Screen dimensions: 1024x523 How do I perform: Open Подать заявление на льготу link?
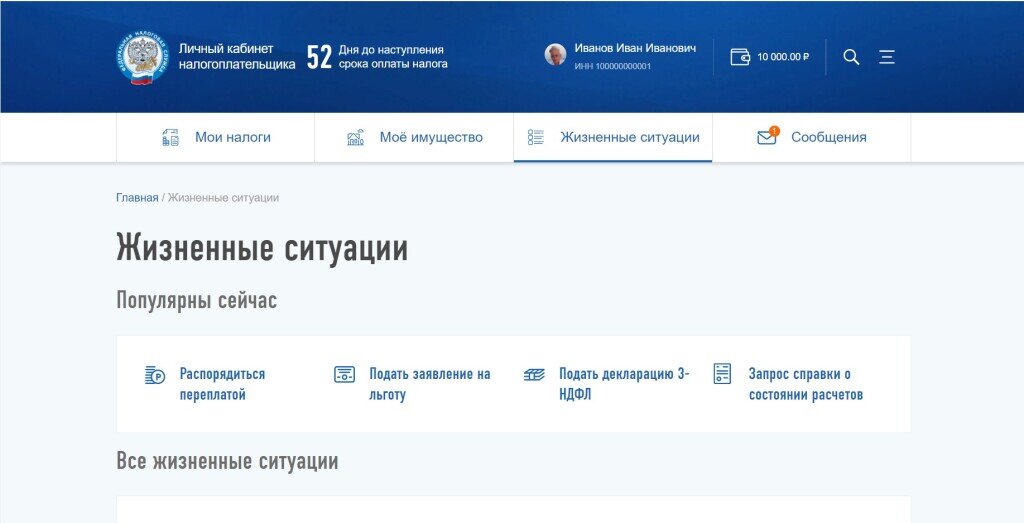click(x=430, y=385)
